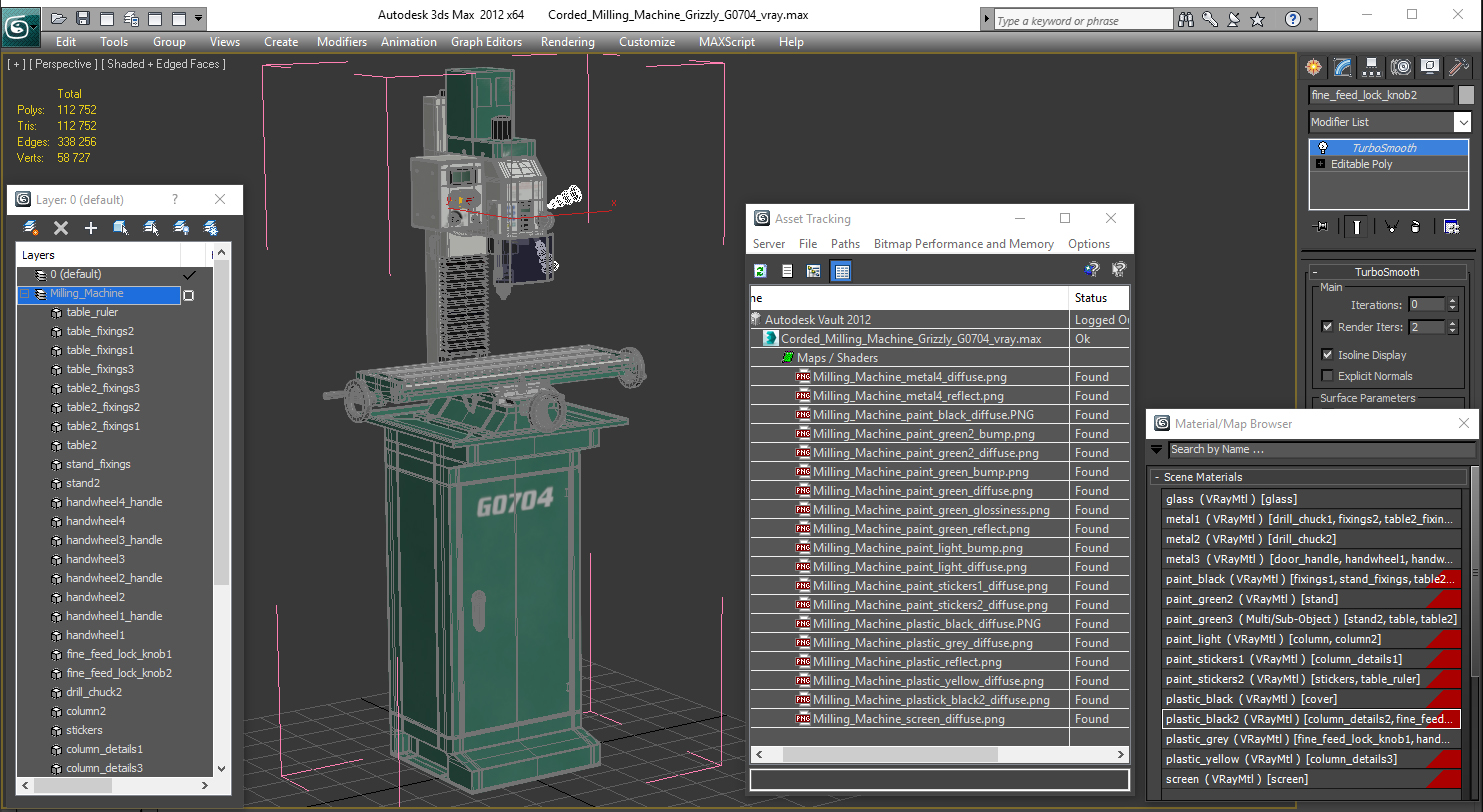Click the Favorites star icon

click(x=1258, y=19)
